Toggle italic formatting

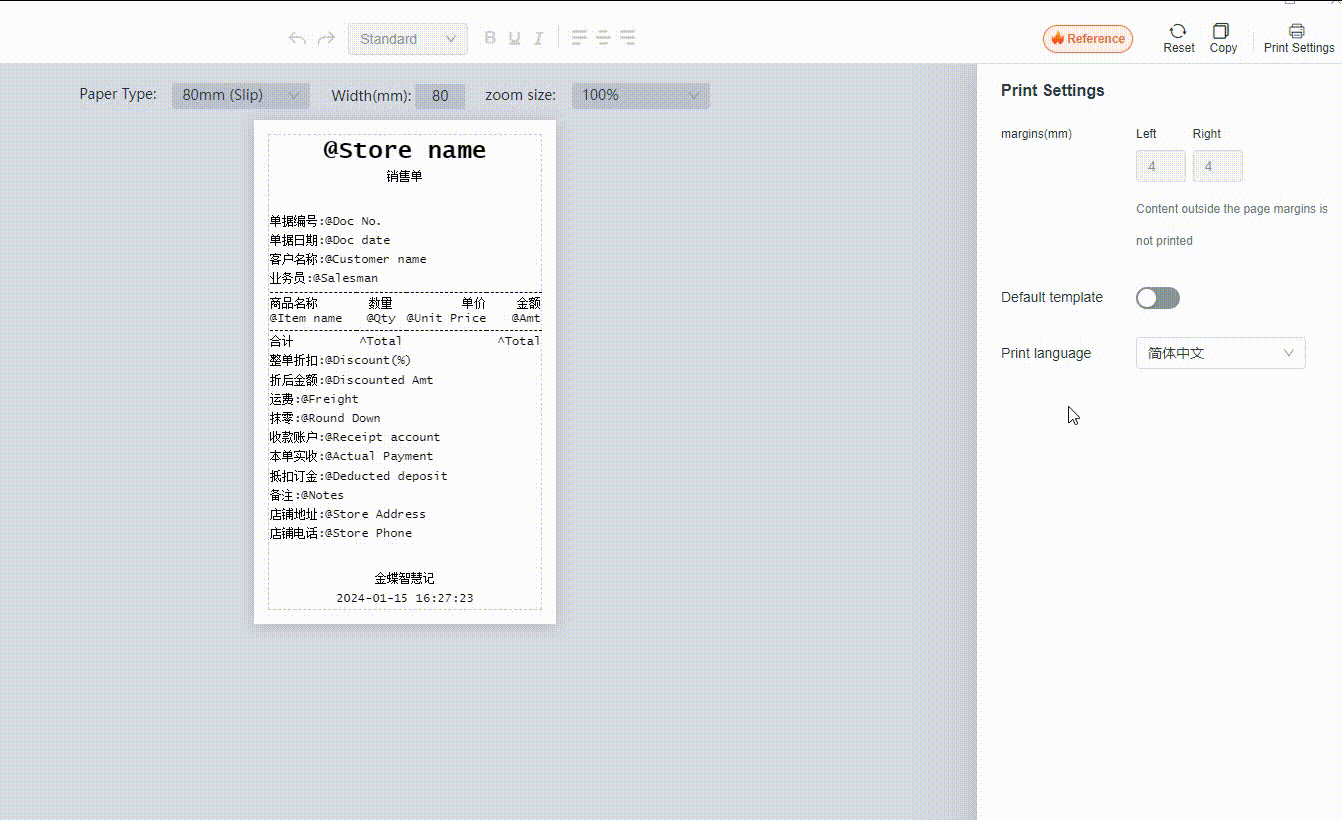coord(538,38)
